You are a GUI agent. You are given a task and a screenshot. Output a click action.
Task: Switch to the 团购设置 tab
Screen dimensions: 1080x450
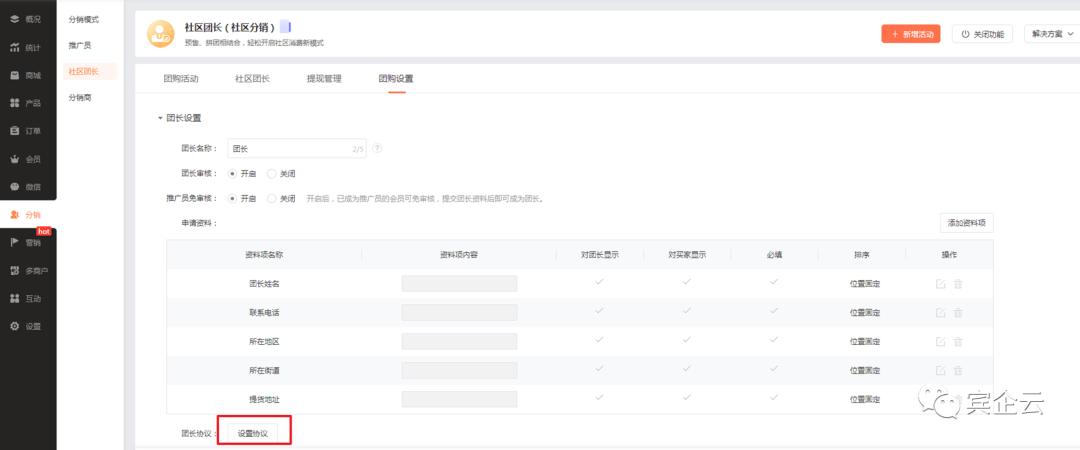tap(396, 79)
